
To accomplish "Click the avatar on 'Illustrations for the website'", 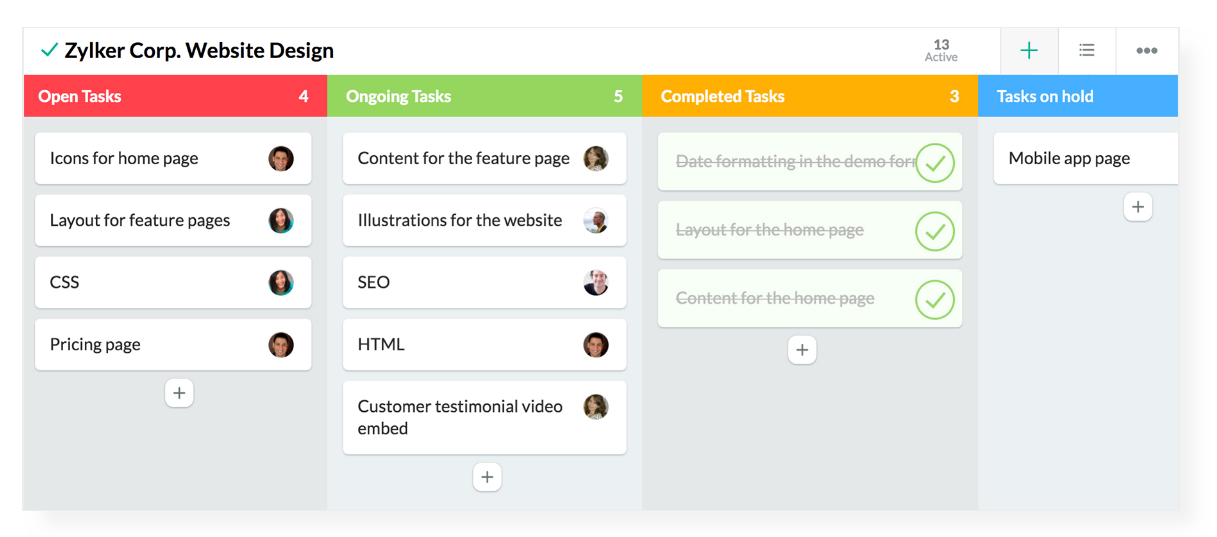I will pyautogui.click(x=596, y=221).
